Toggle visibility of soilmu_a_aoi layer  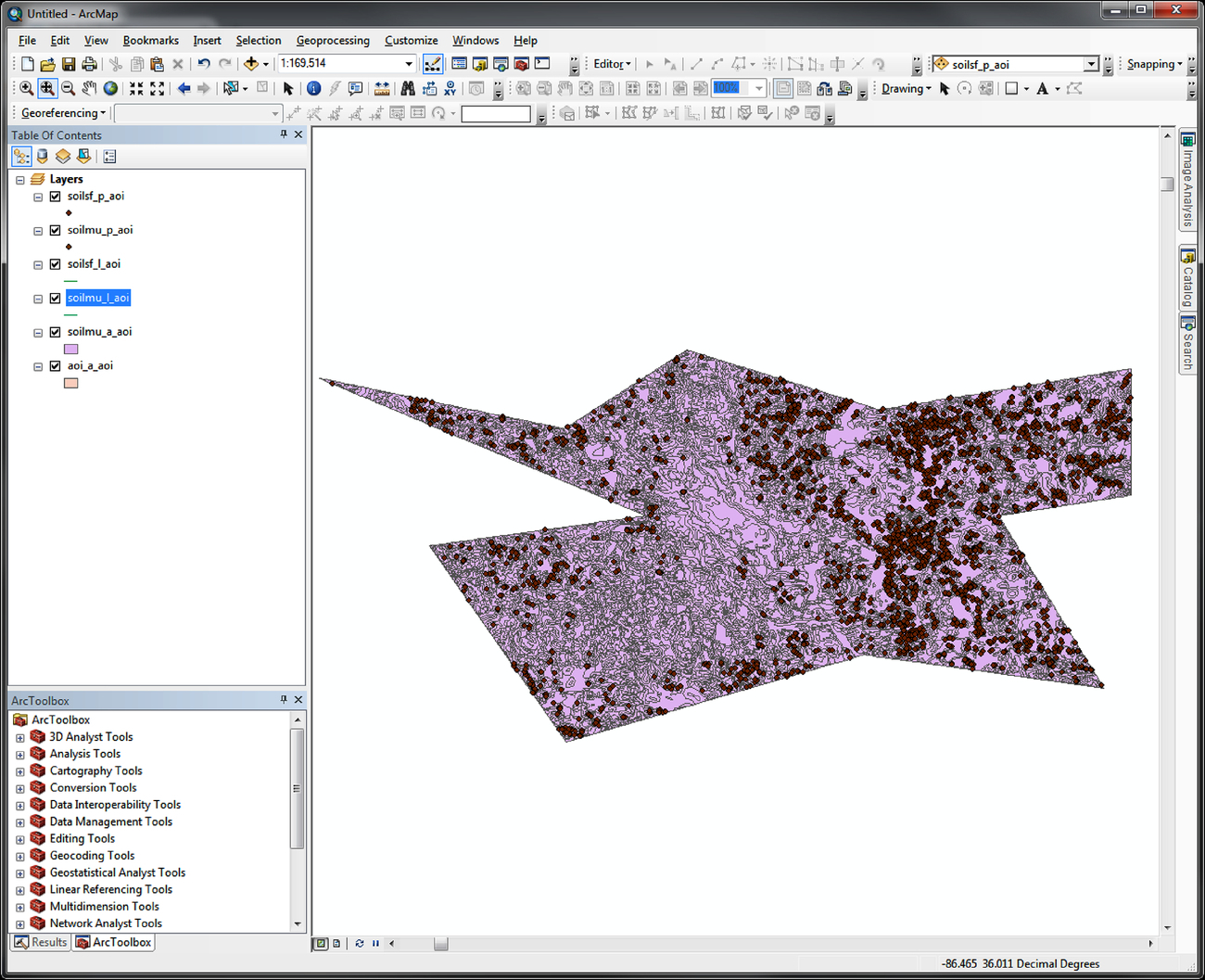pyautogui.click(x=56, y=332)
